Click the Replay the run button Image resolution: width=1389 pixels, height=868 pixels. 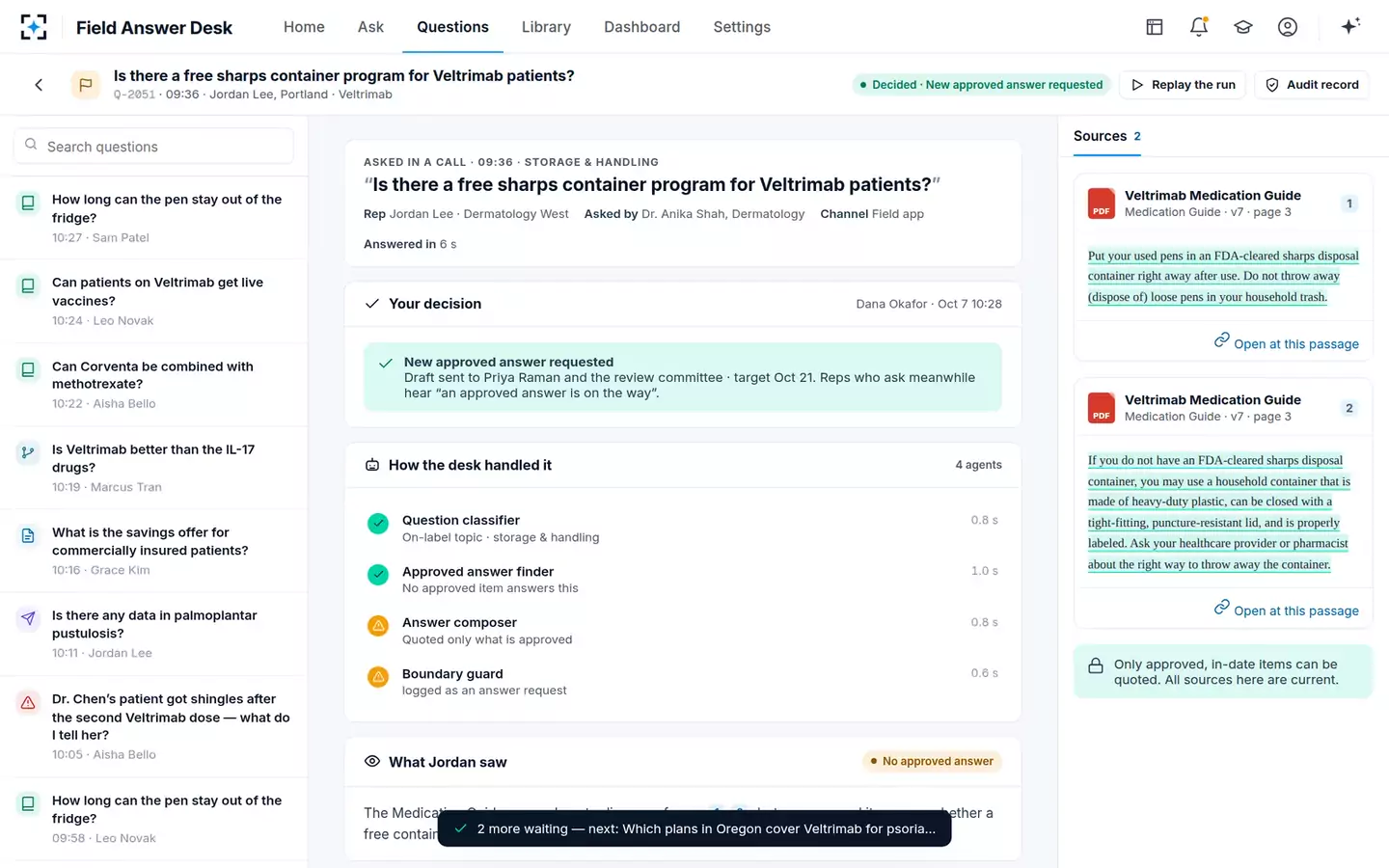1184,85
